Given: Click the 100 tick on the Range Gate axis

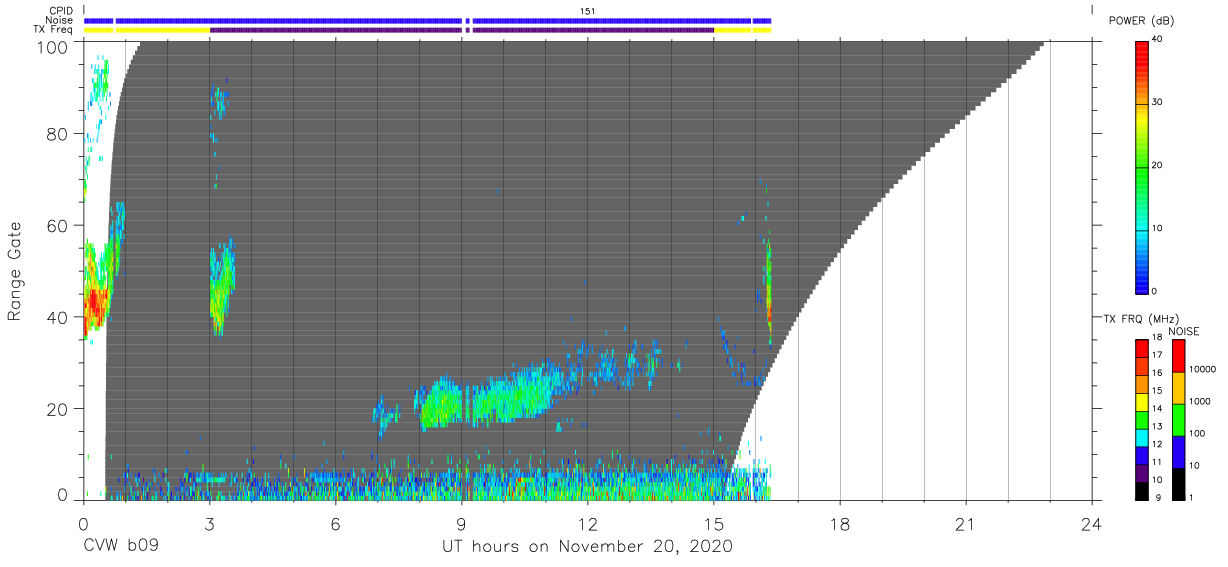Looking at the screenshot, I should 51,47.
